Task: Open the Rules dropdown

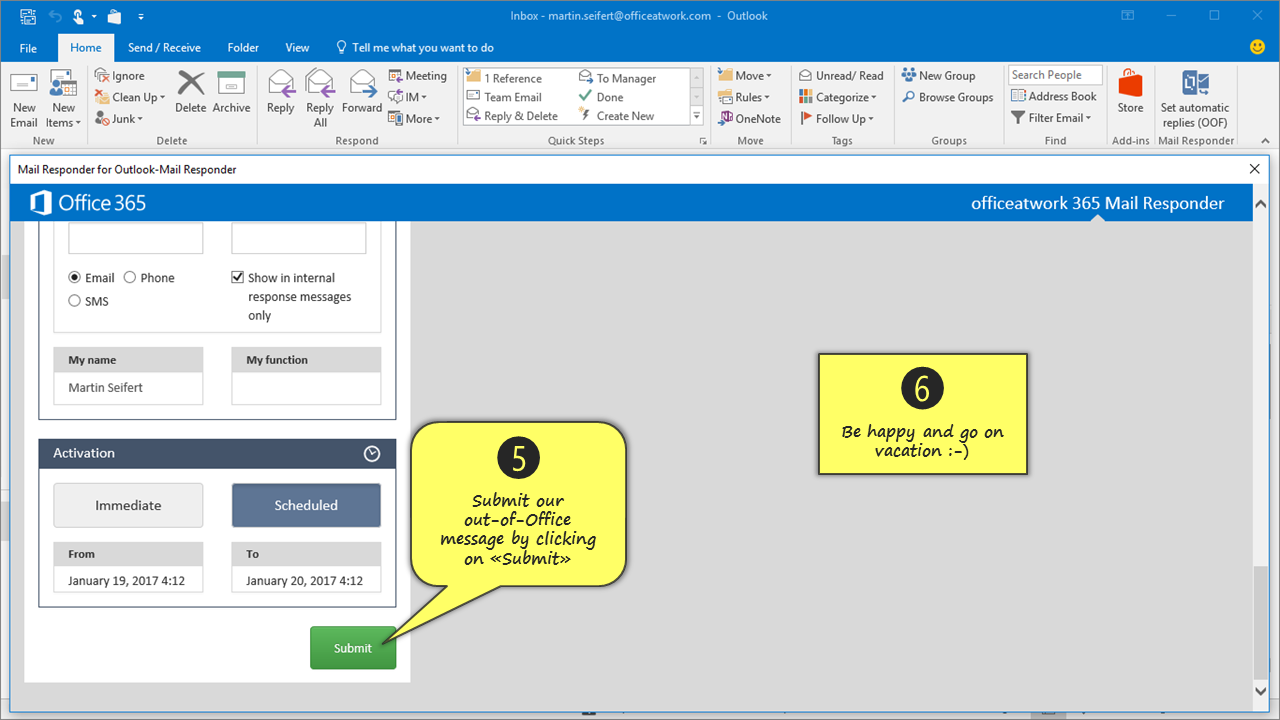Action: [x=744, y=97]
